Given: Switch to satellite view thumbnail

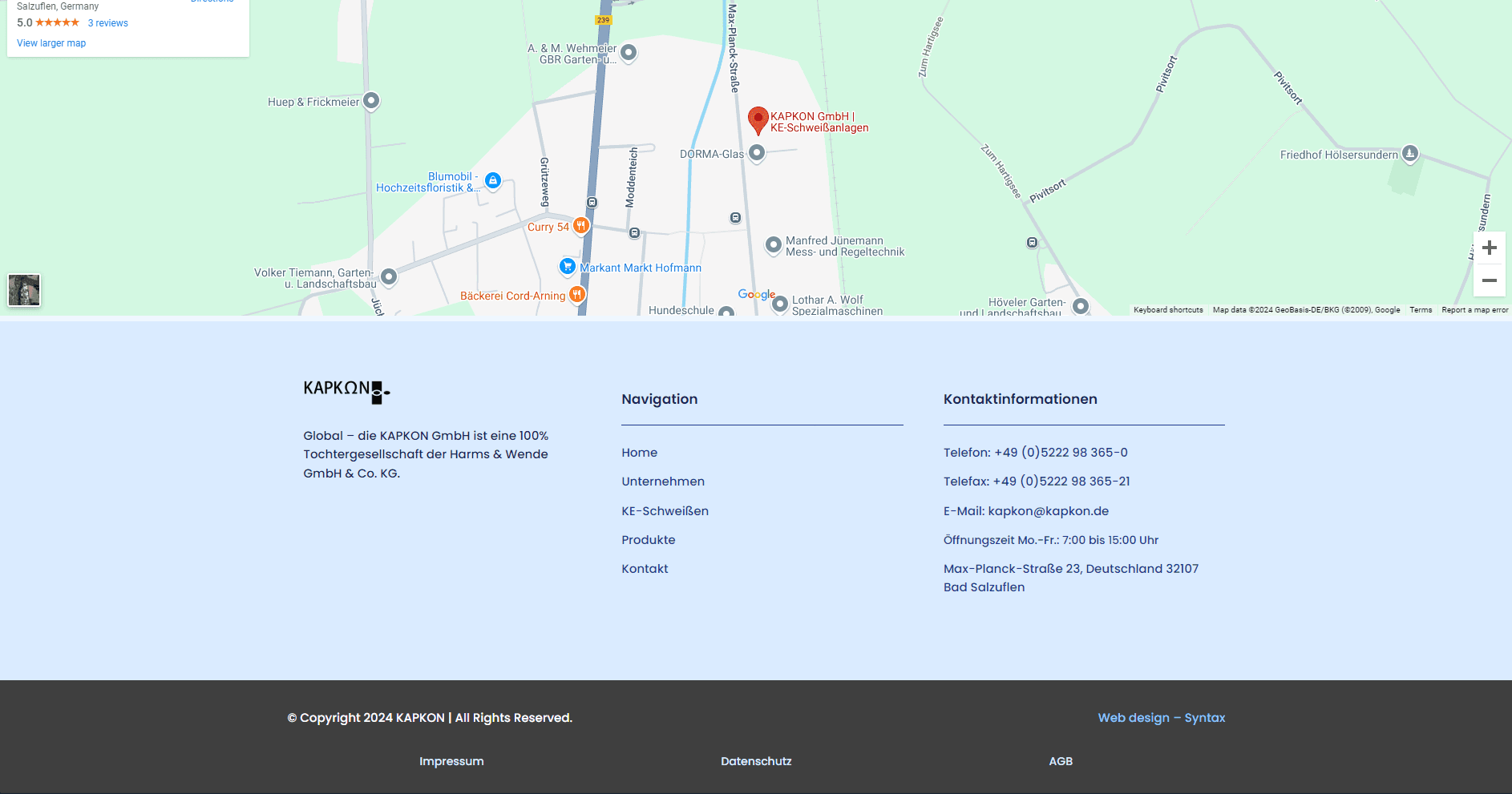Looking at the screenshot, I should point(24,290).
